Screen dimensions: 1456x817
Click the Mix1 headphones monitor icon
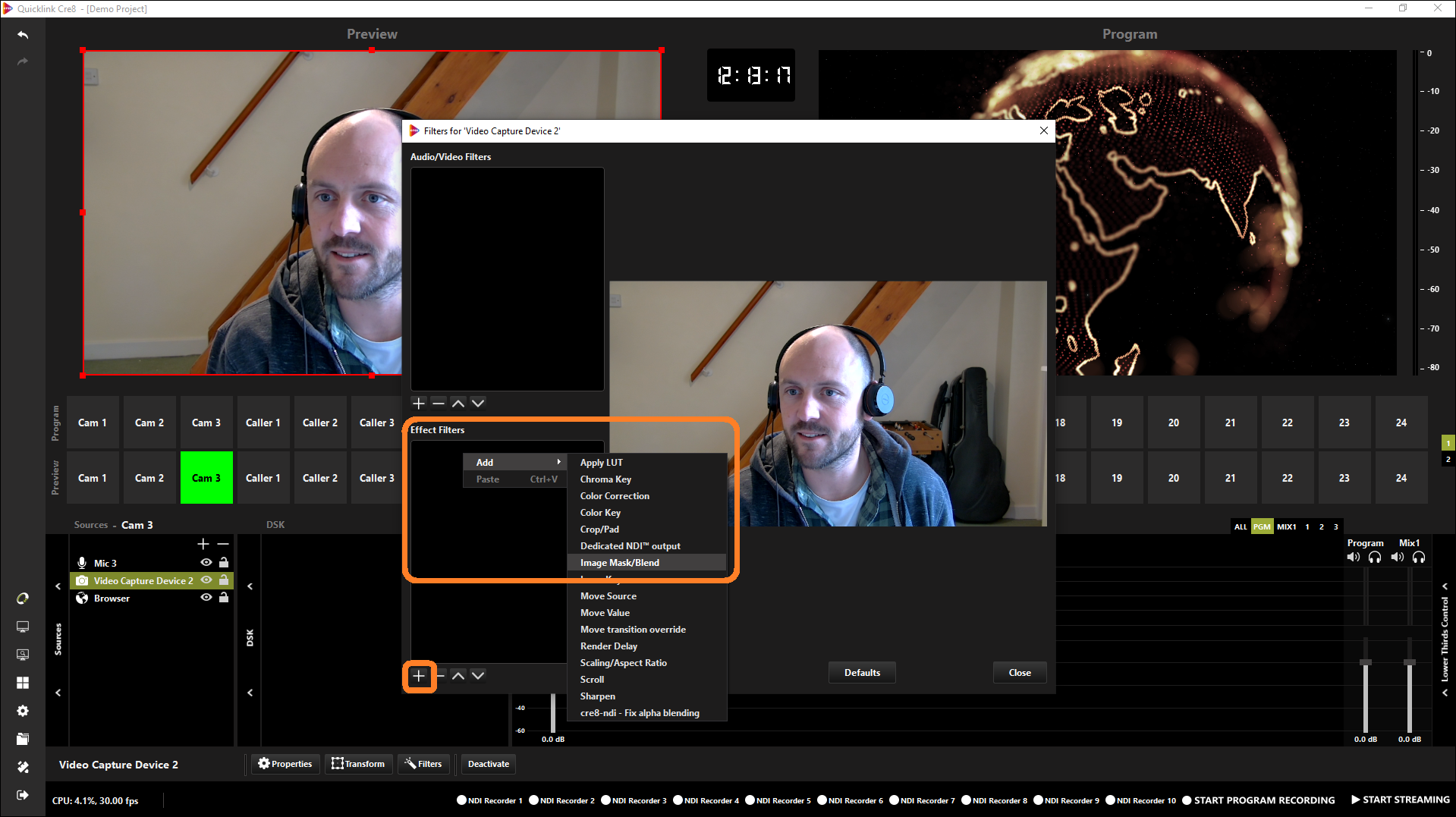(x=1419, y=558)
